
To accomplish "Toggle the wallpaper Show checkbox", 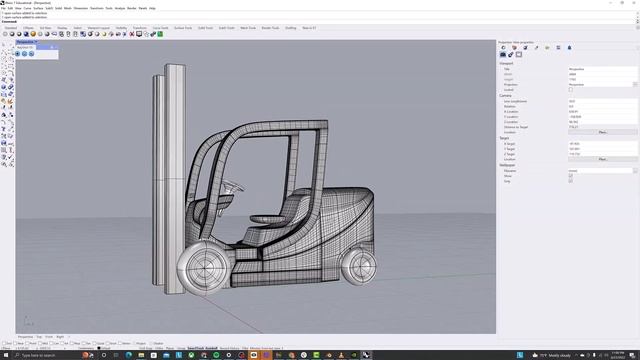I will [x=571, y=176].
